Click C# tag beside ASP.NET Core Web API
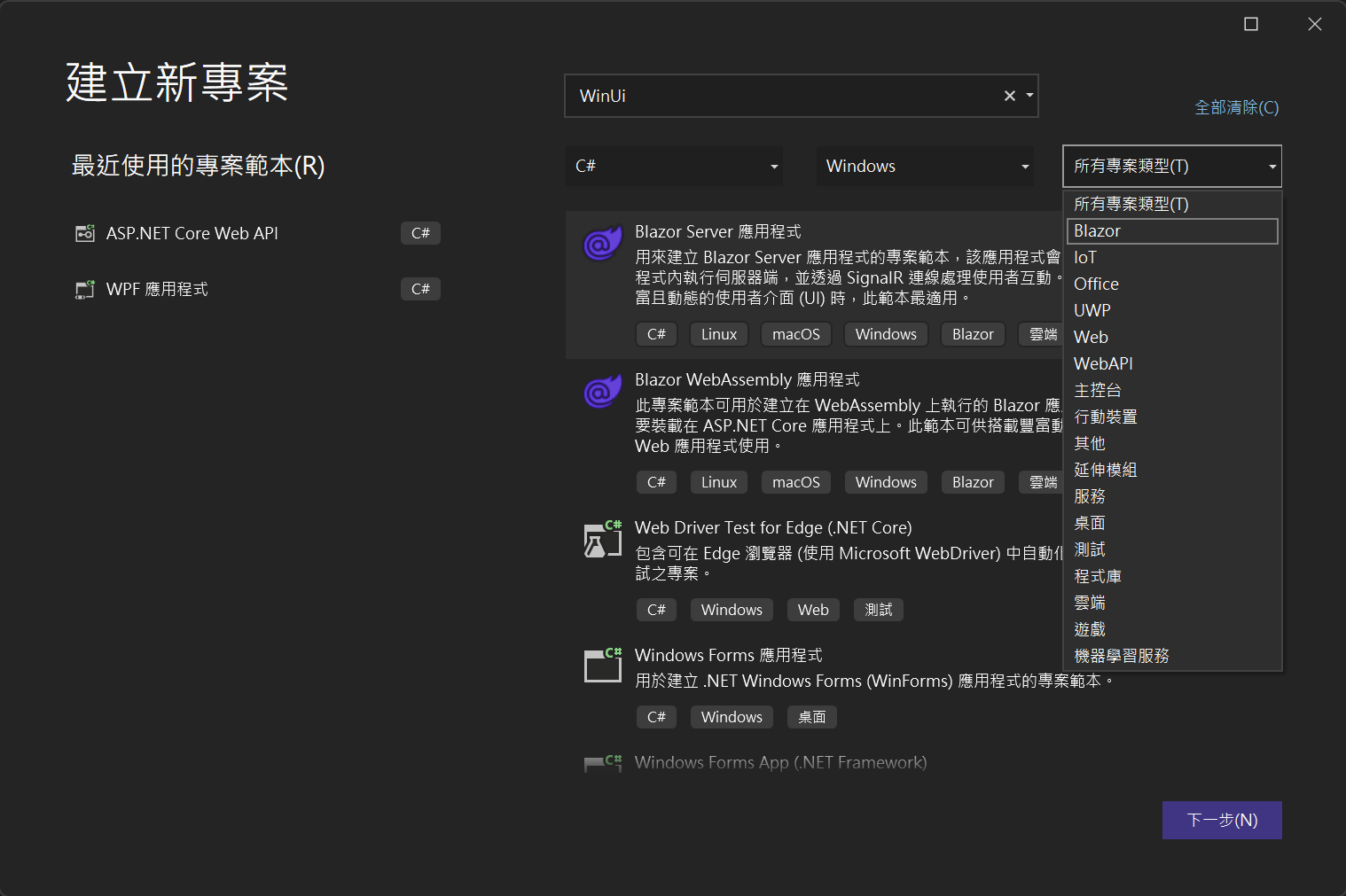Image resolution: width=1346 pixels, height=896 pixels. 420,233
